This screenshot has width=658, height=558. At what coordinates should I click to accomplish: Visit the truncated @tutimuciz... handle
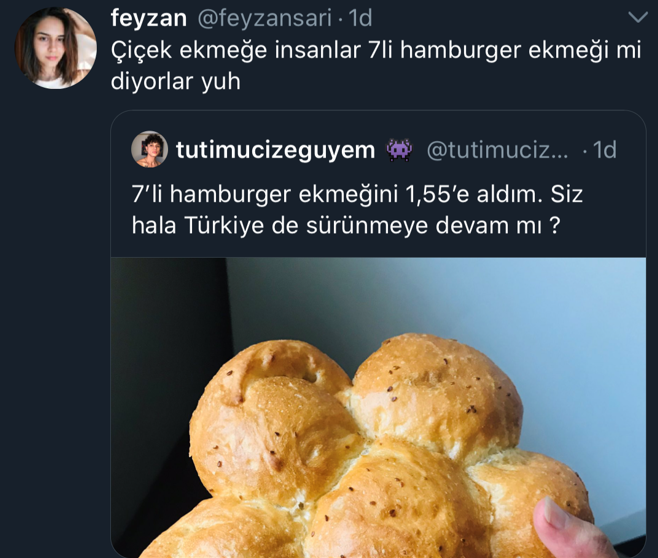(x=498, y=150)
